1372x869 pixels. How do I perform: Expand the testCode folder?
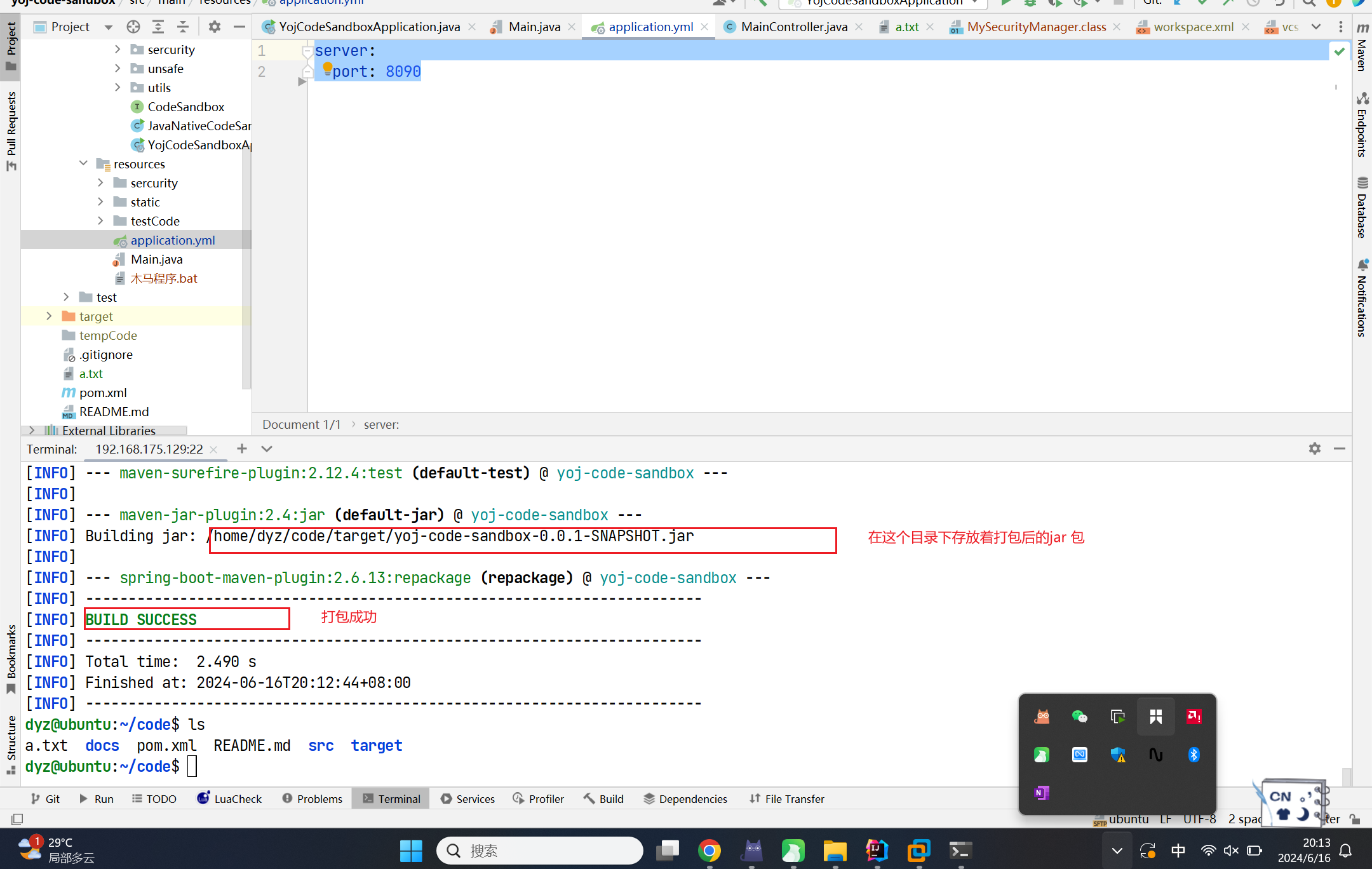click(100, 220)
